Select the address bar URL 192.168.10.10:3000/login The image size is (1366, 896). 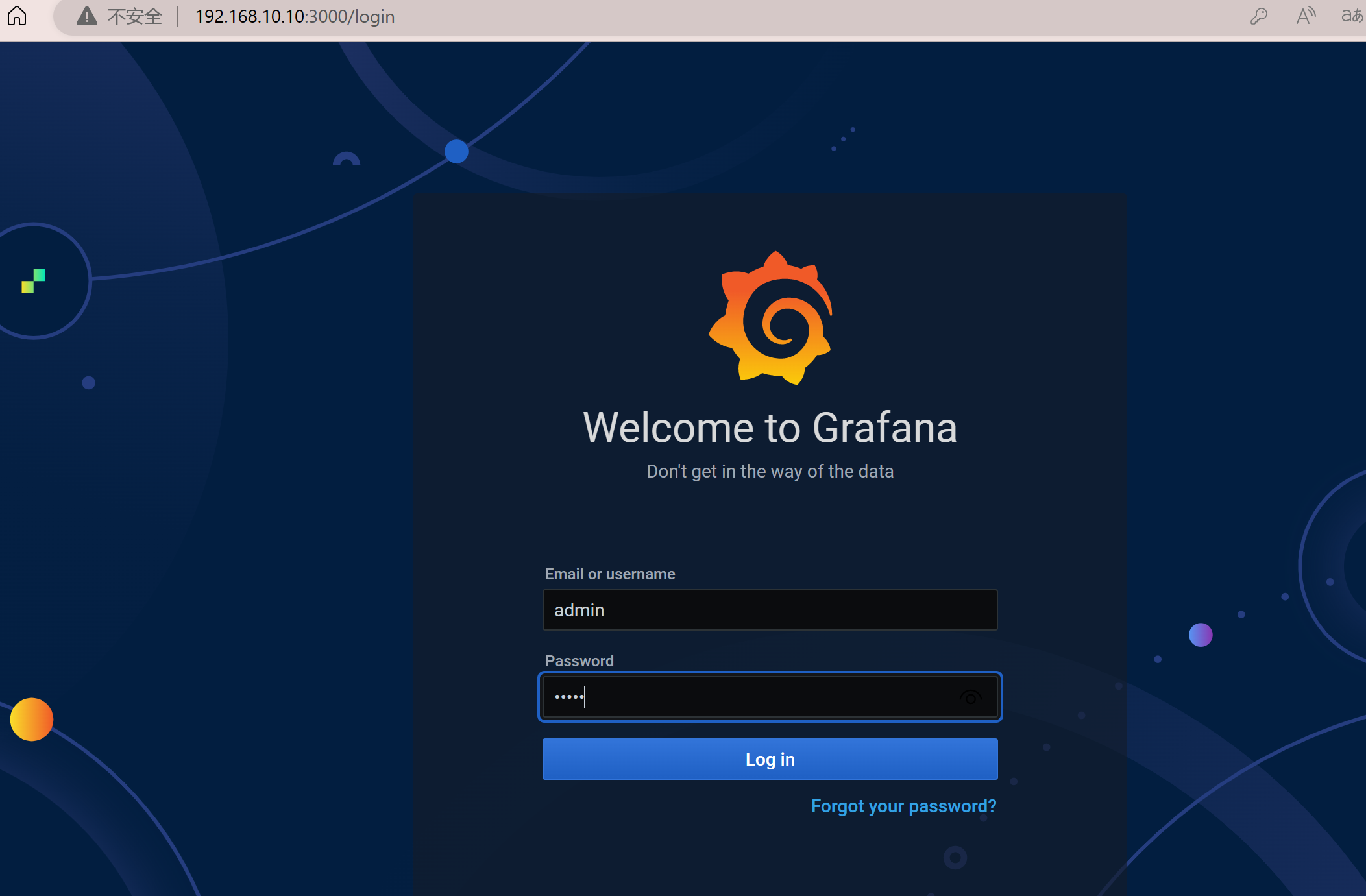pyautogui.click(x=295, y=16)
